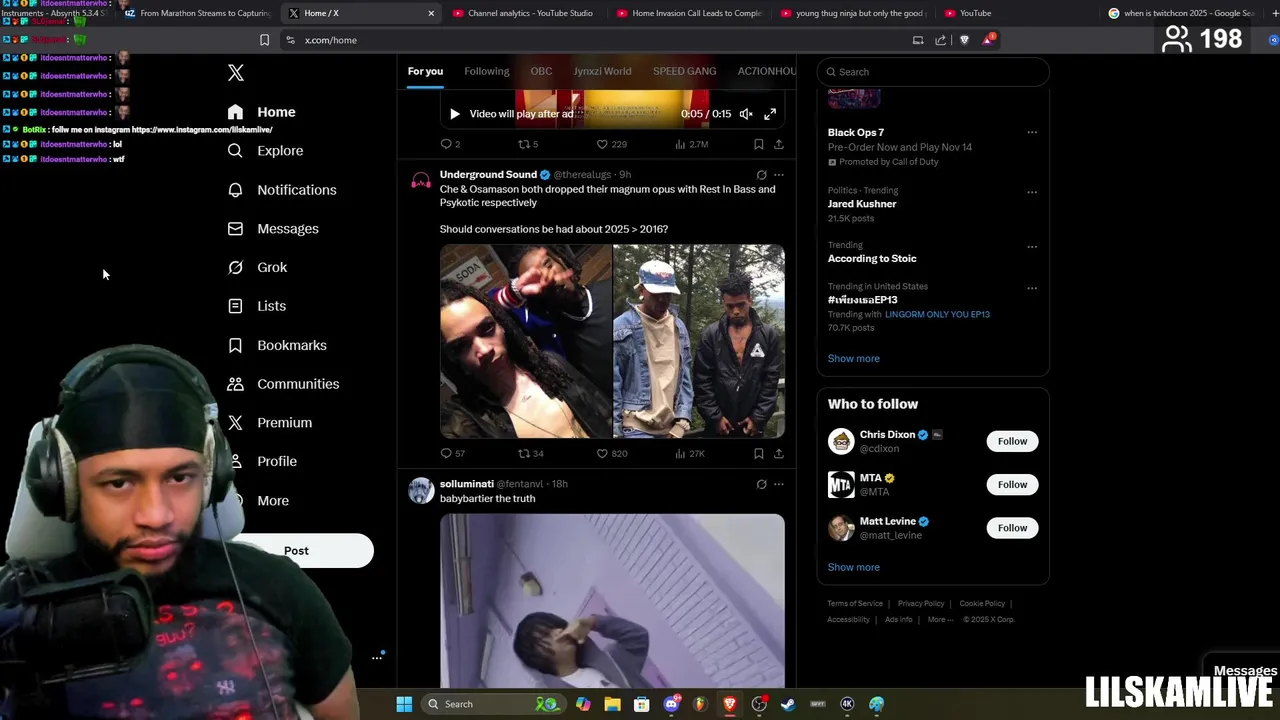Open File Explorer from the taskbar
This screenshot has height=720, width=1280.
click(x=612, y=704)
